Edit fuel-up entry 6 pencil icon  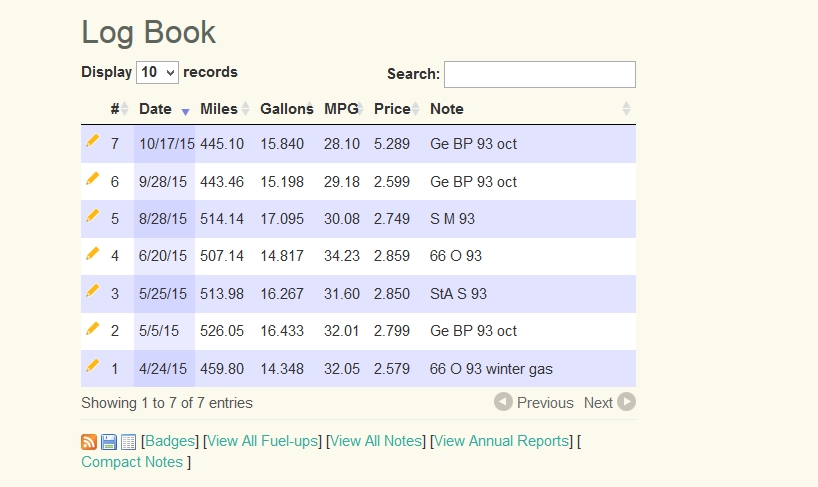pyautogui.click(x=92, y=178)
